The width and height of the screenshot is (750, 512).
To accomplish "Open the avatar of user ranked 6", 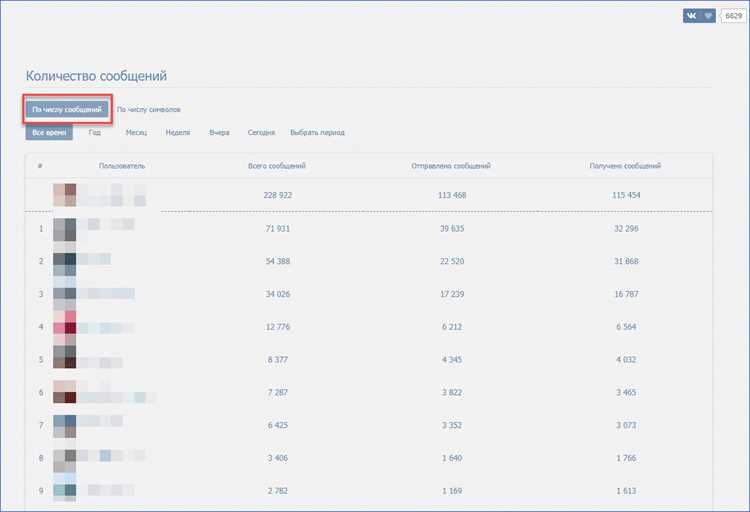I will 65,392.
